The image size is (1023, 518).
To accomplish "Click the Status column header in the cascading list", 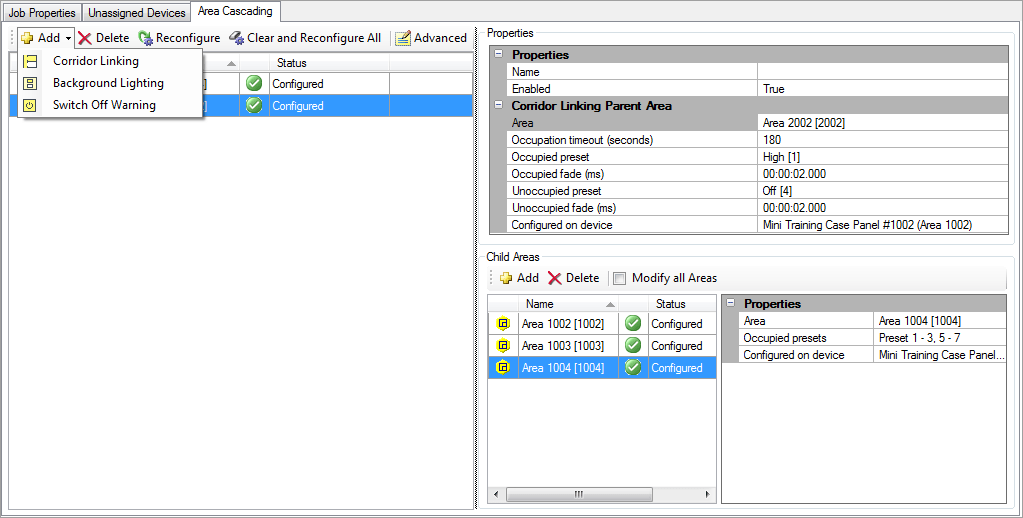I will [x=329, y=63].
